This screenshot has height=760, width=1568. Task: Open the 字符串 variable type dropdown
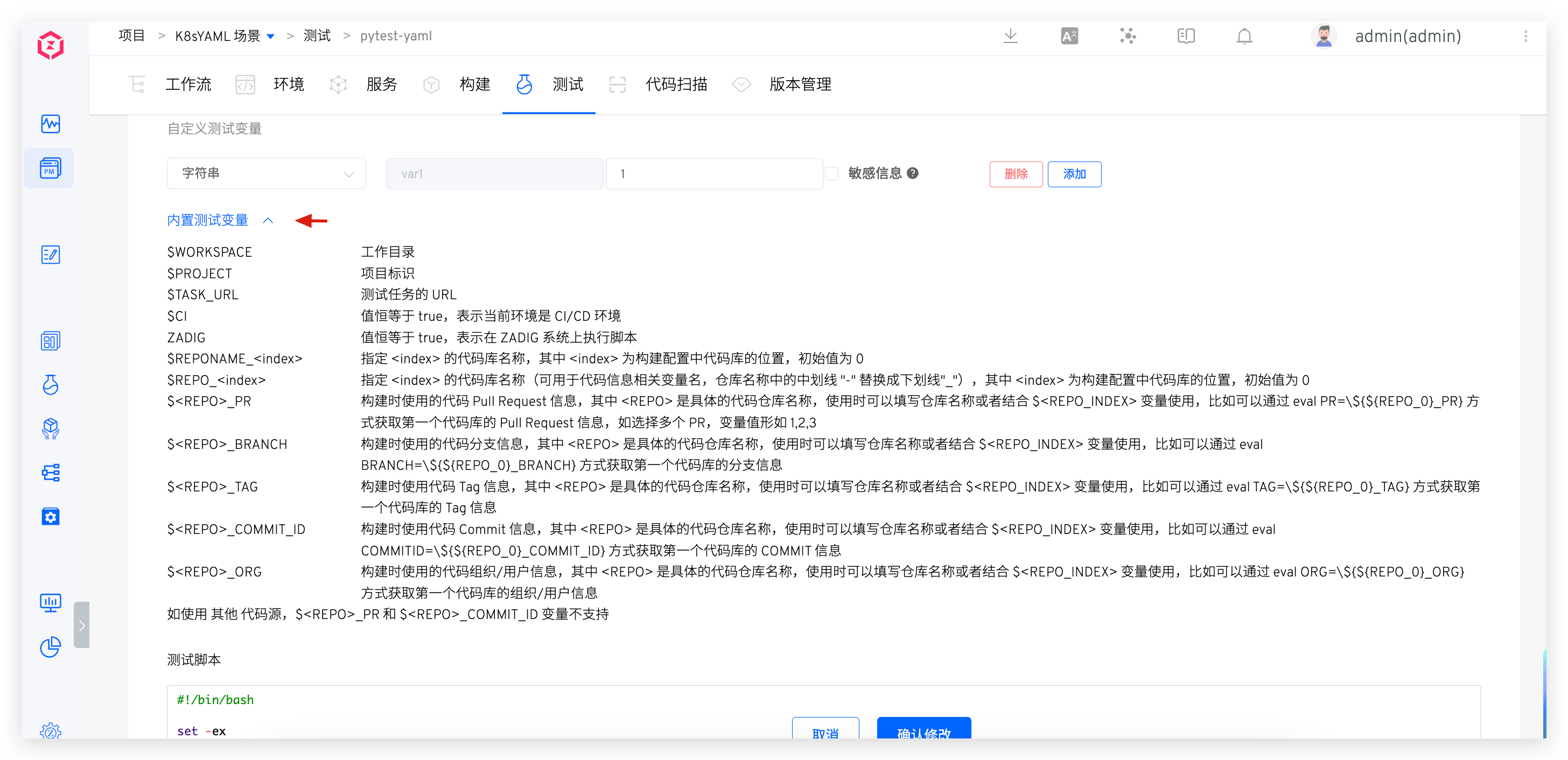[x=266, y=173]
